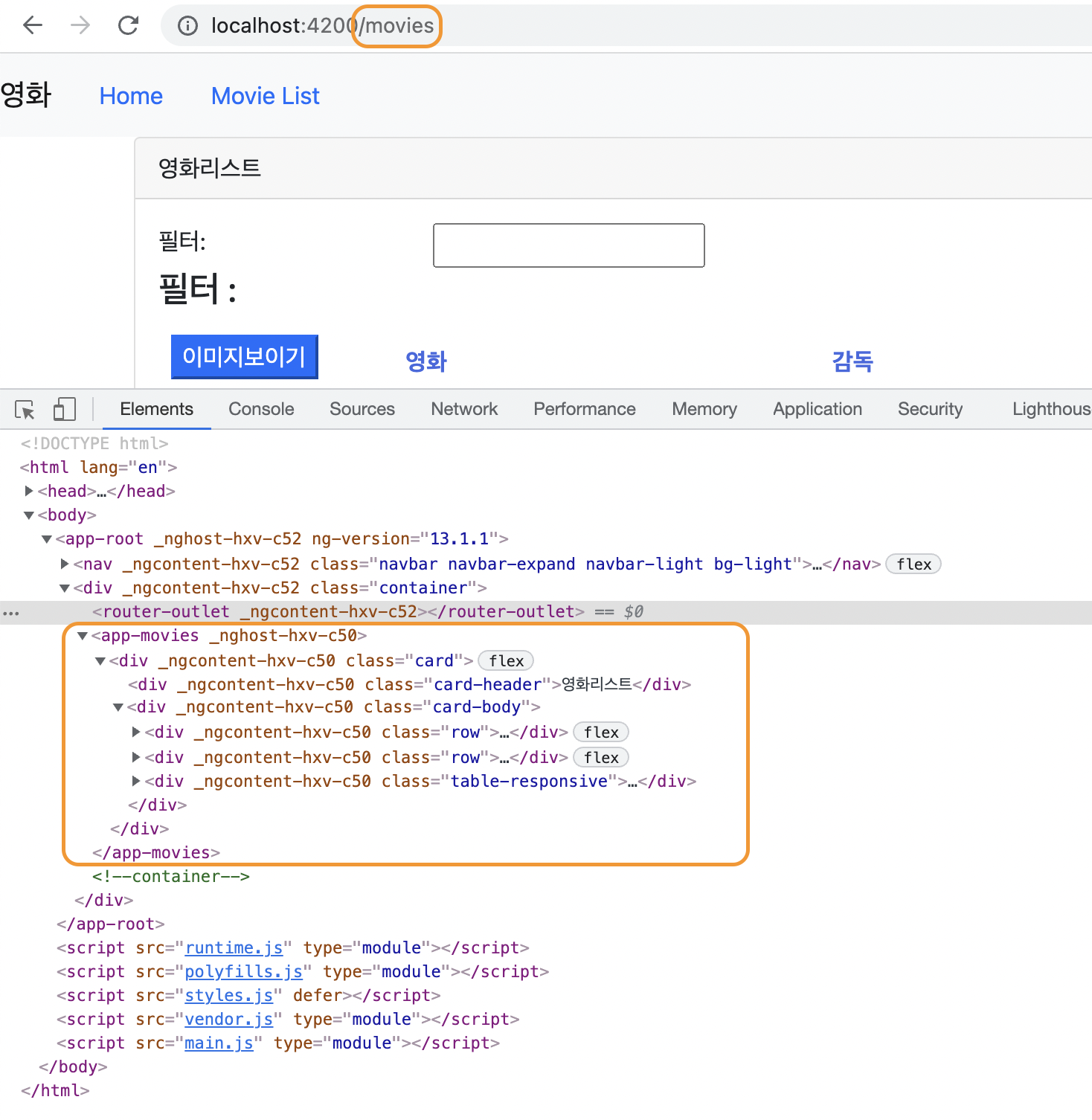Expand the div table-responsive node
The height and width of the screenshot is (1120, 1092).
tap(136, 781)
